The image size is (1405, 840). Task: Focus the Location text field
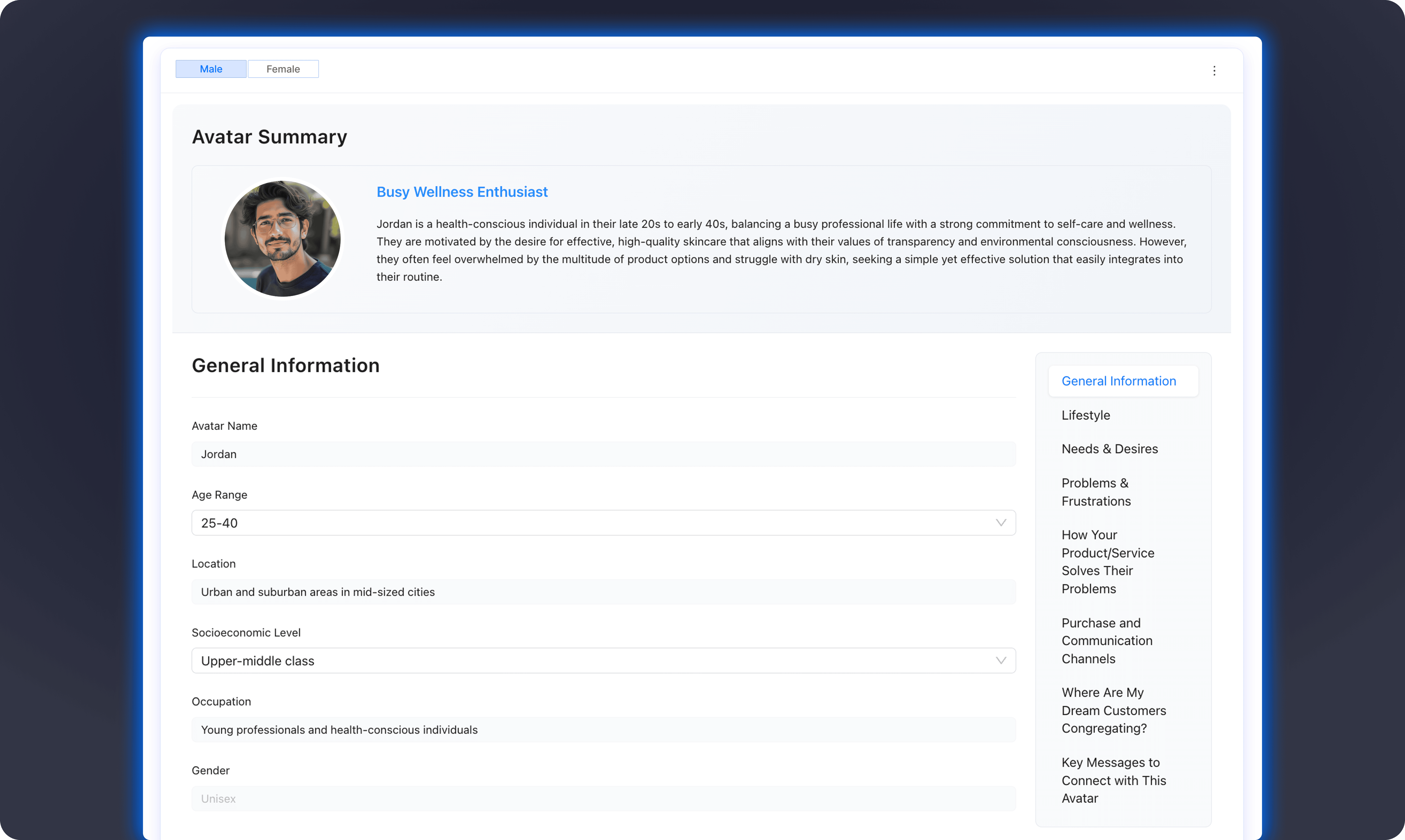tap(603, 591)
